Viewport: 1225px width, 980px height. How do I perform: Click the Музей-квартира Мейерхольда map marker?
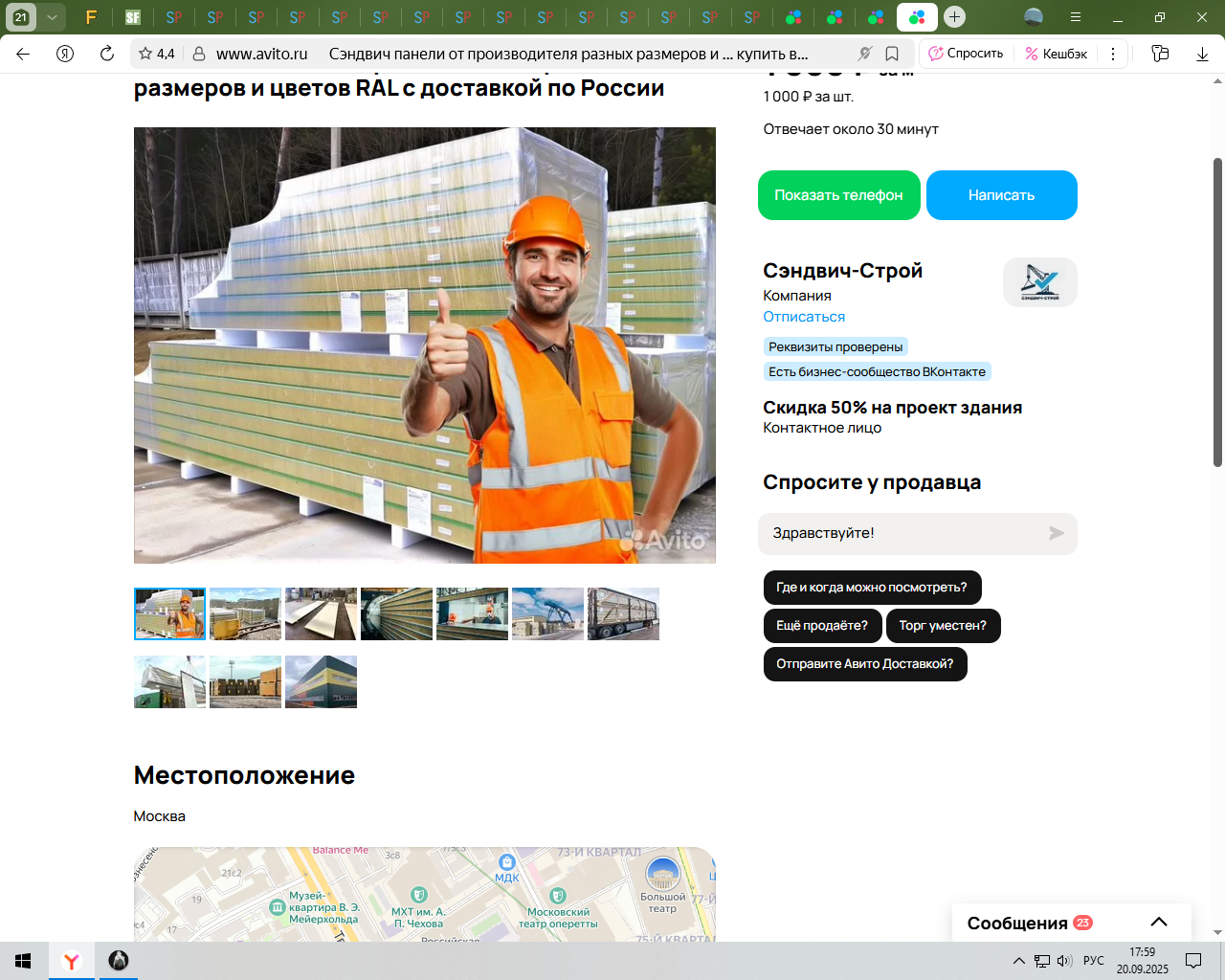click(x=278, y=907)
